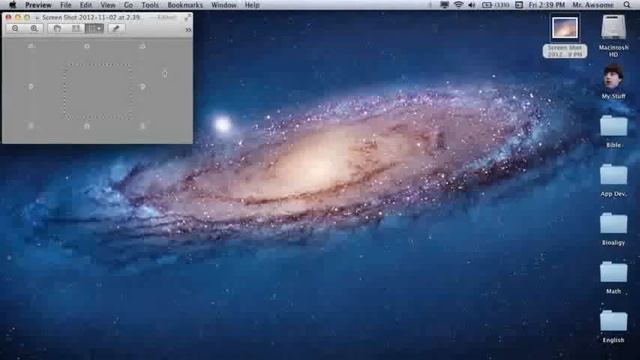Open Spotlight search magnifier

point(627,5)
